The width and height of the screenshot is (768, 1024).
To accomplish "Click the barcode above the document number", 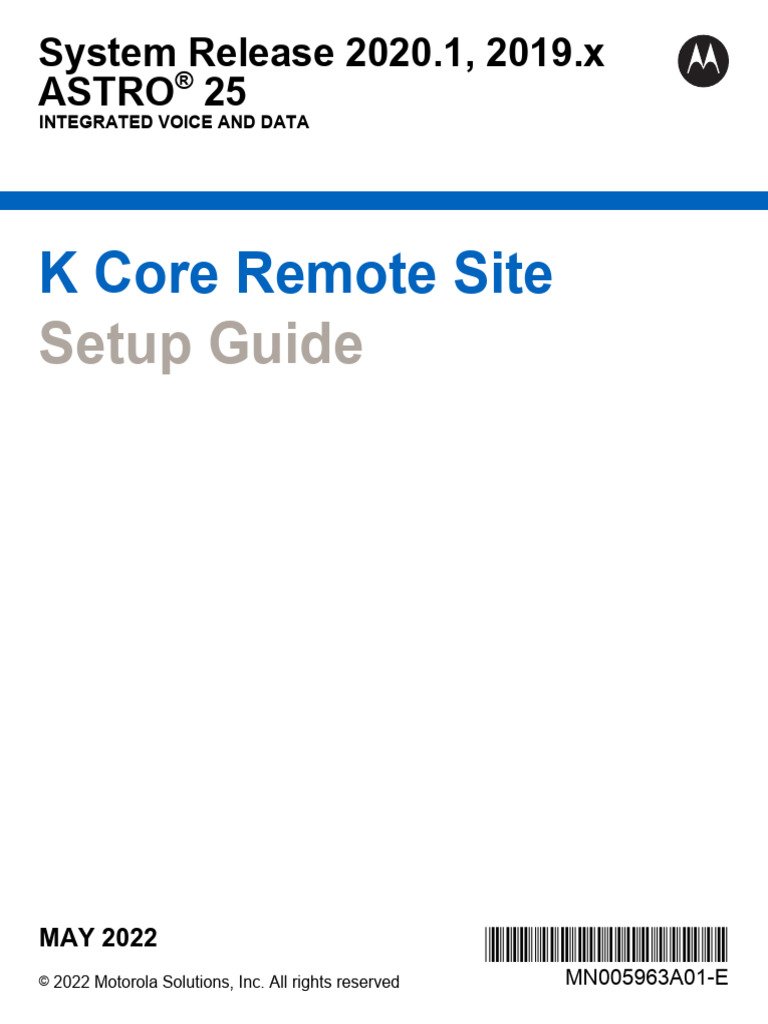I will [607, 945].
